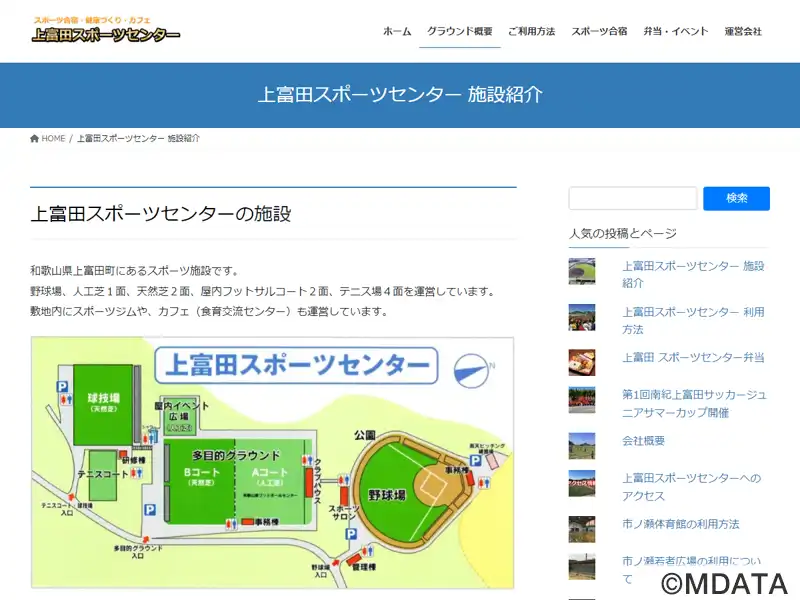The height and width of the screenshot is (600, 800).
Task: Click the thumbnail beside 市ノ瀬体育館 post
Action: 582,529
